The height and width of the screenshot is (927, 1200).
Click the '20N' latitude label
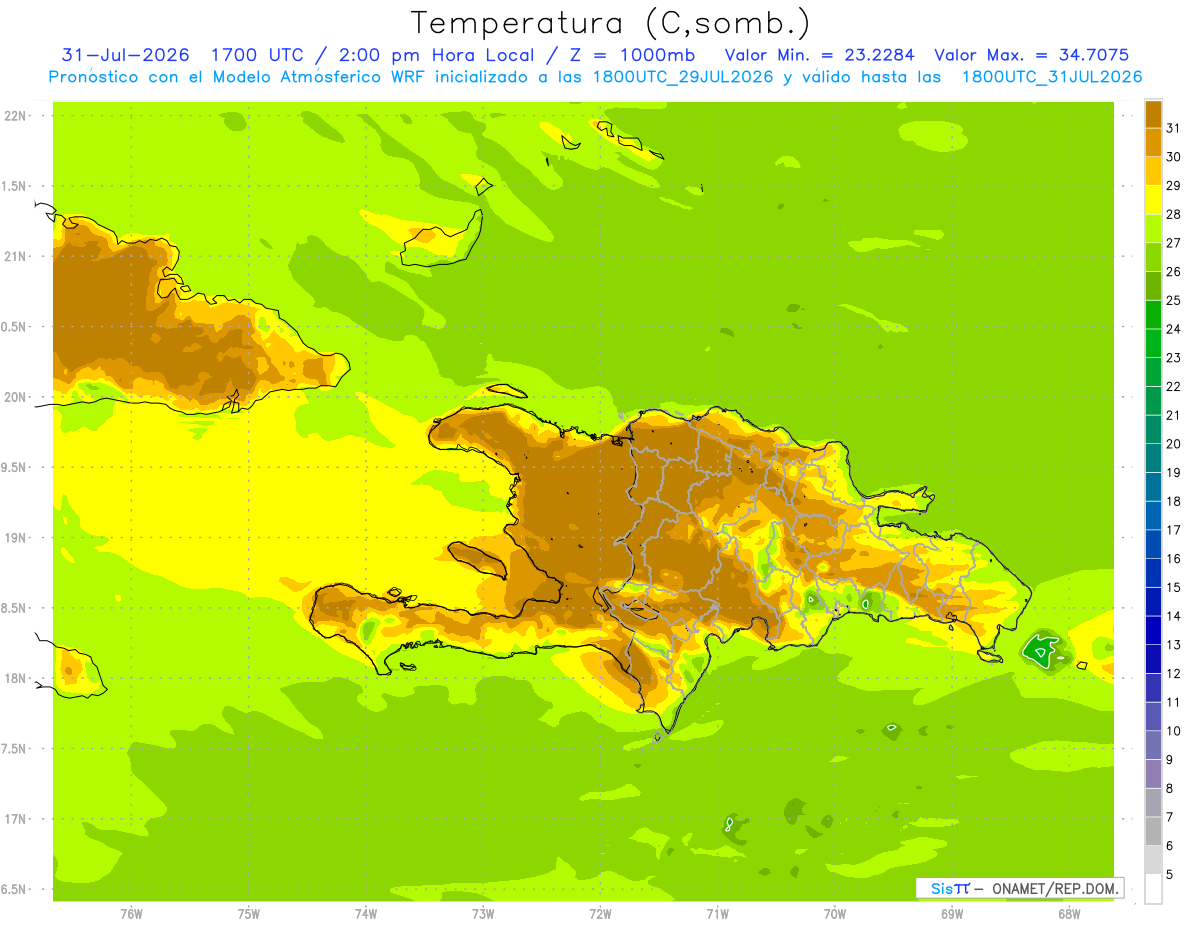[15, 398]
